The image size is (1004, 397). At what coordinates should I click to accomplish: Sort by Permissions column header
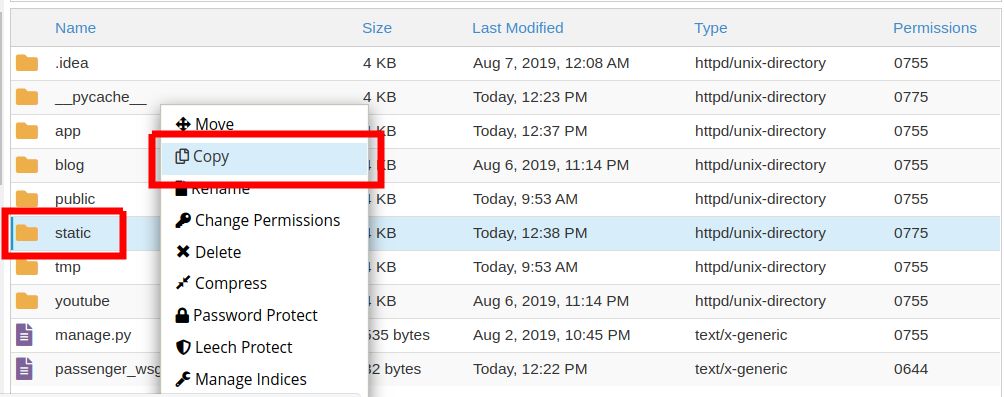point(935,28)
